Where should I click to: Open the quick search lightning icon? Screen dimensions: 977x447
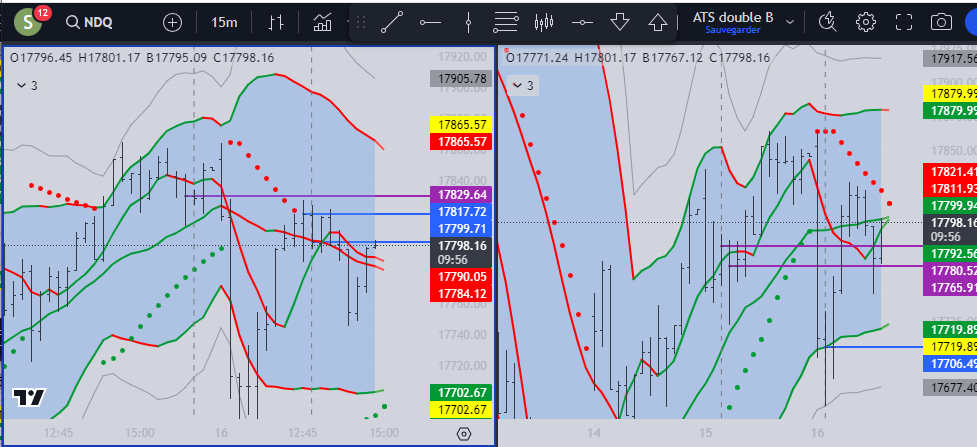827,22
